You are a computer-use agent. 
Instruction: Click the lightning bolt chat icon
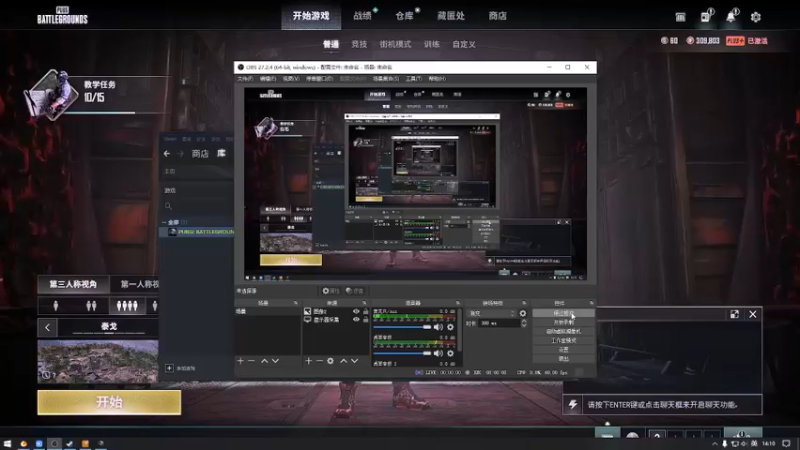coord(573,405)
